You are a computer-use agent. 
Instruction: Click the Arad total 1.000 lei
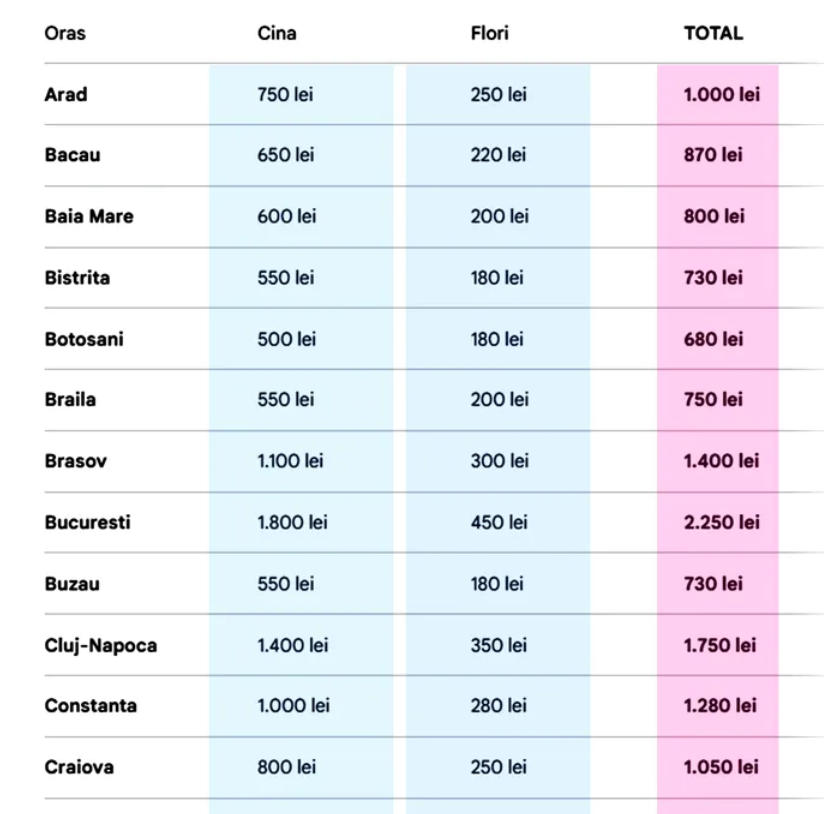coord(722,95)
